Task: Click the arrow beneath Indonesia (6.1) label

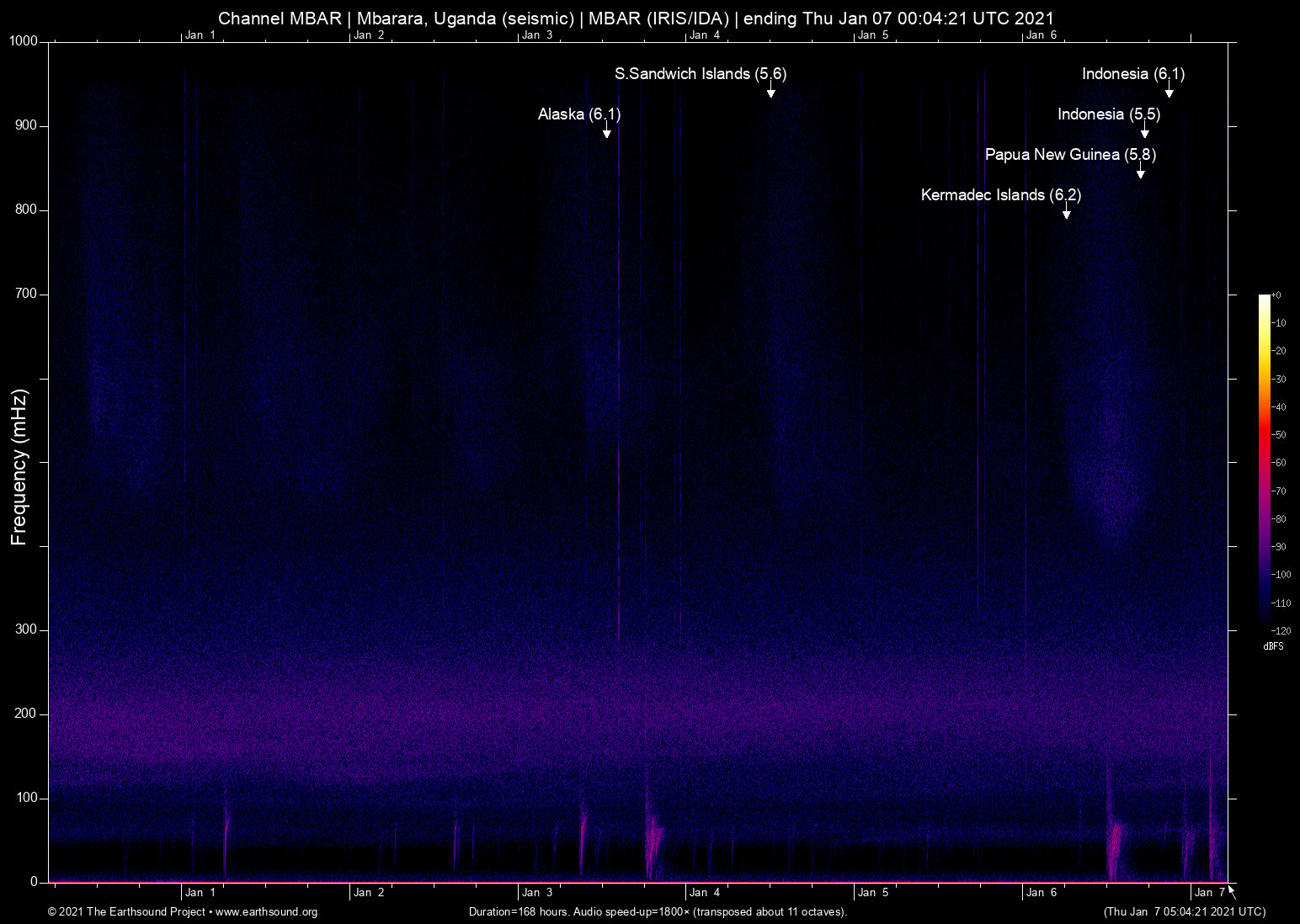Action: click(1169, 91)
